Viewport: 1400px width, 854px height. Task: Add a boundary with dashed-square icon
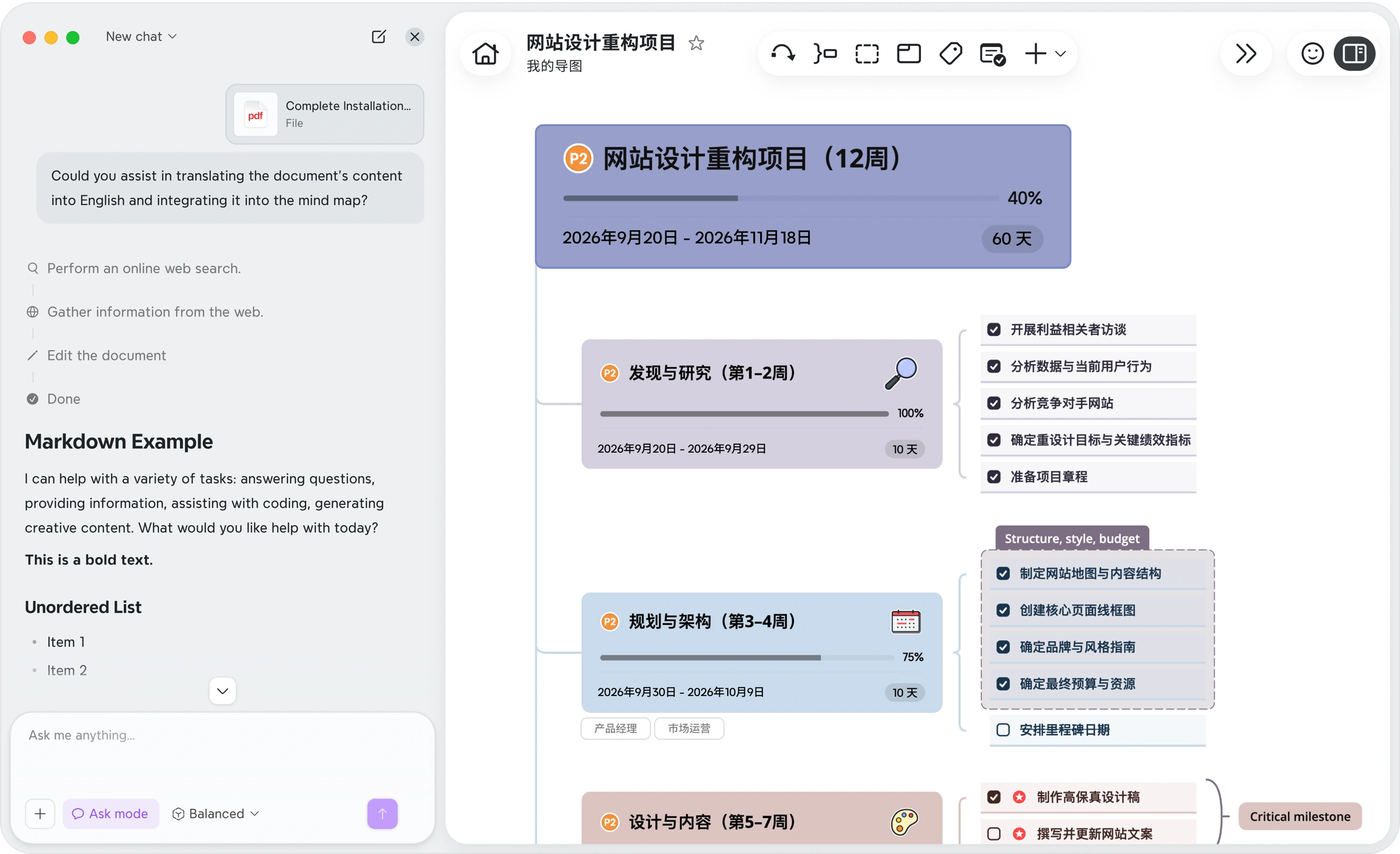tap(867, 53)
